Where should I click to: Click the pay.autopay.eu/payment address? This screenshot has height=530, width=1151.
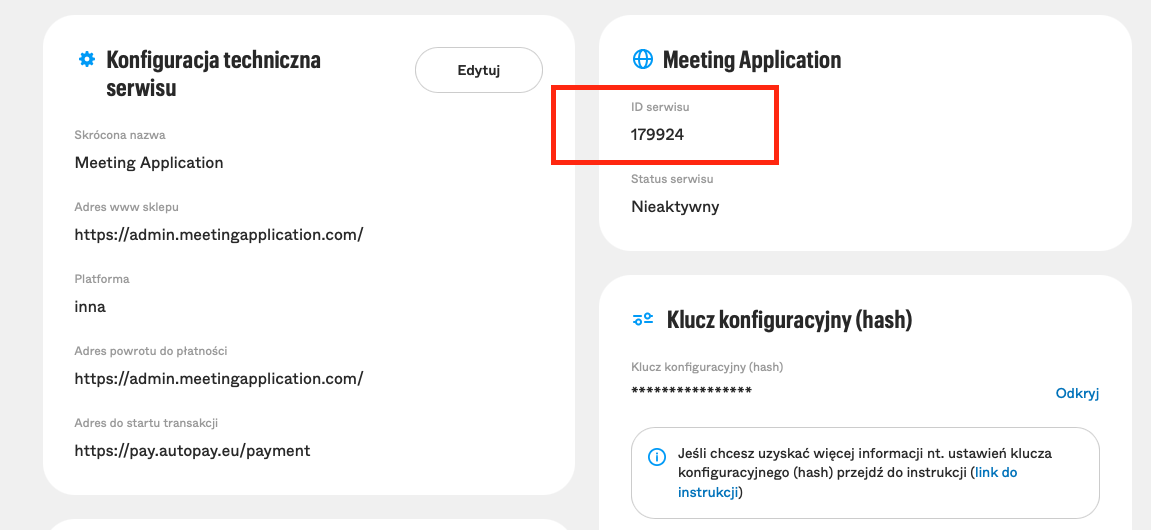click(192, 451)
